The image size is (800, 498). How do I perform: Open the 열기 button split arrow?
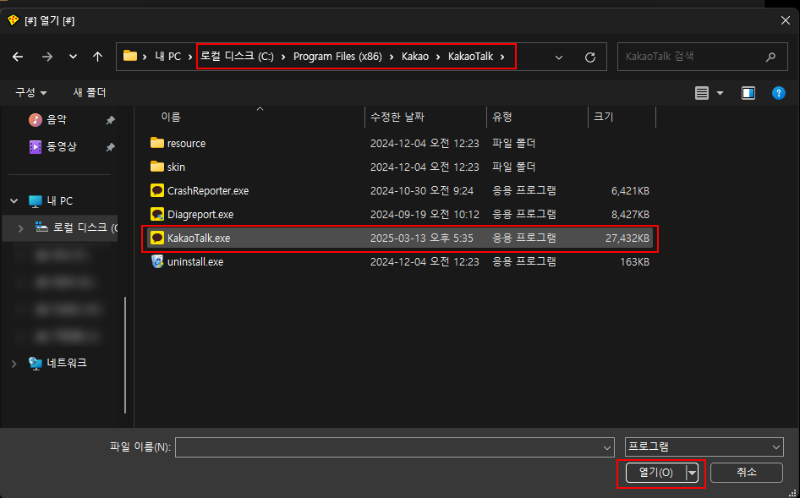(x=692, y=473)
